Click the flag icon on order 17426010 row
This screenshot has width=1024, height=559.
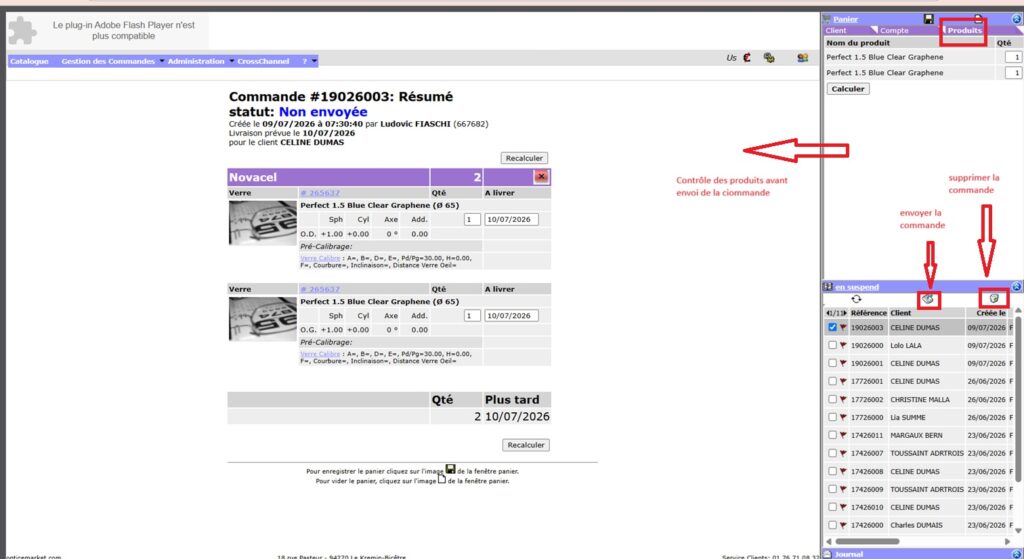pyautogui.click(x=843, y=507)
